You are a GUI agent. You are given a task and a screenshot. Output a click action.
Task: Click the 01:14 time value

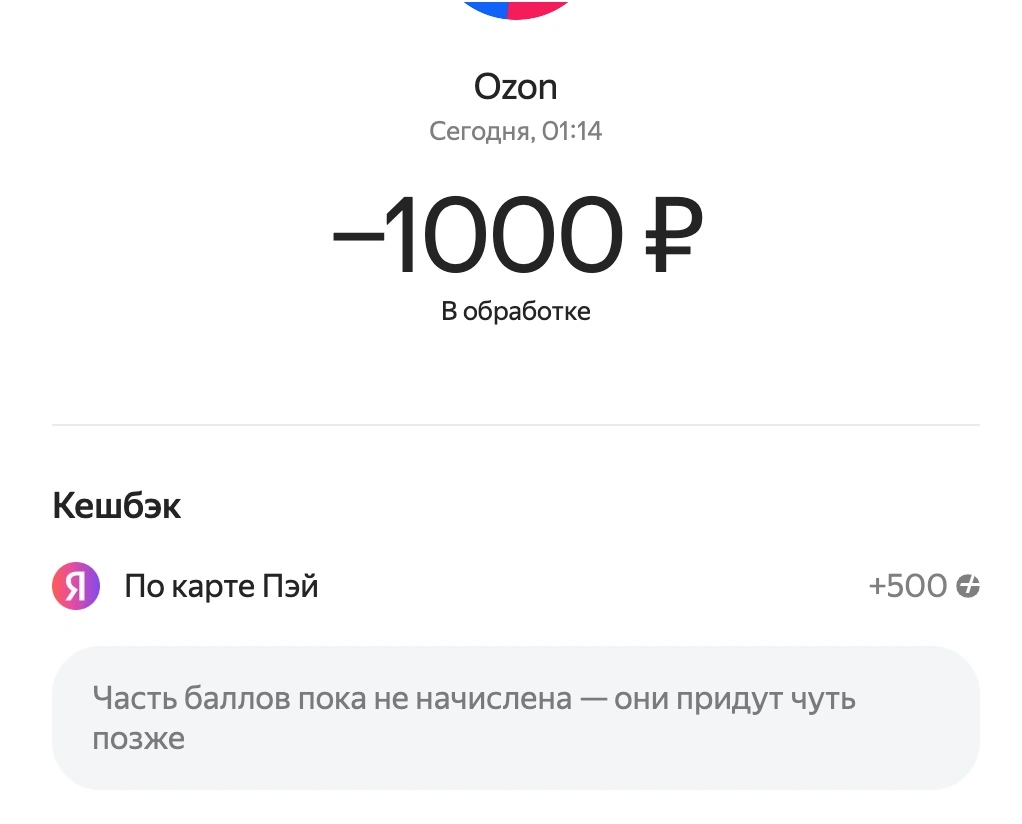pyautogui.click(x=572, y=131)
